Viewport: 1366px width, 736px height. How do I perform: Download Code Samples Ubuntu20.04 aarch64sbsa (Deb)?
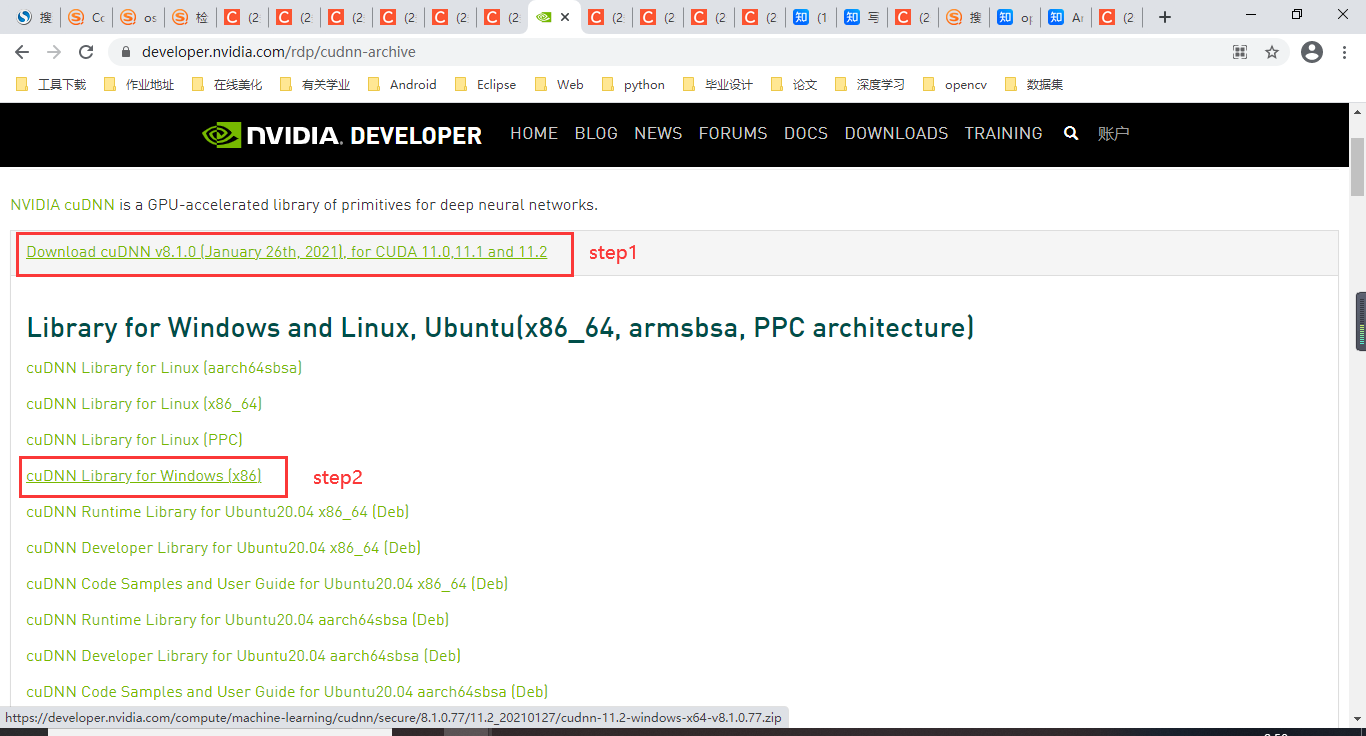[287, 692]
